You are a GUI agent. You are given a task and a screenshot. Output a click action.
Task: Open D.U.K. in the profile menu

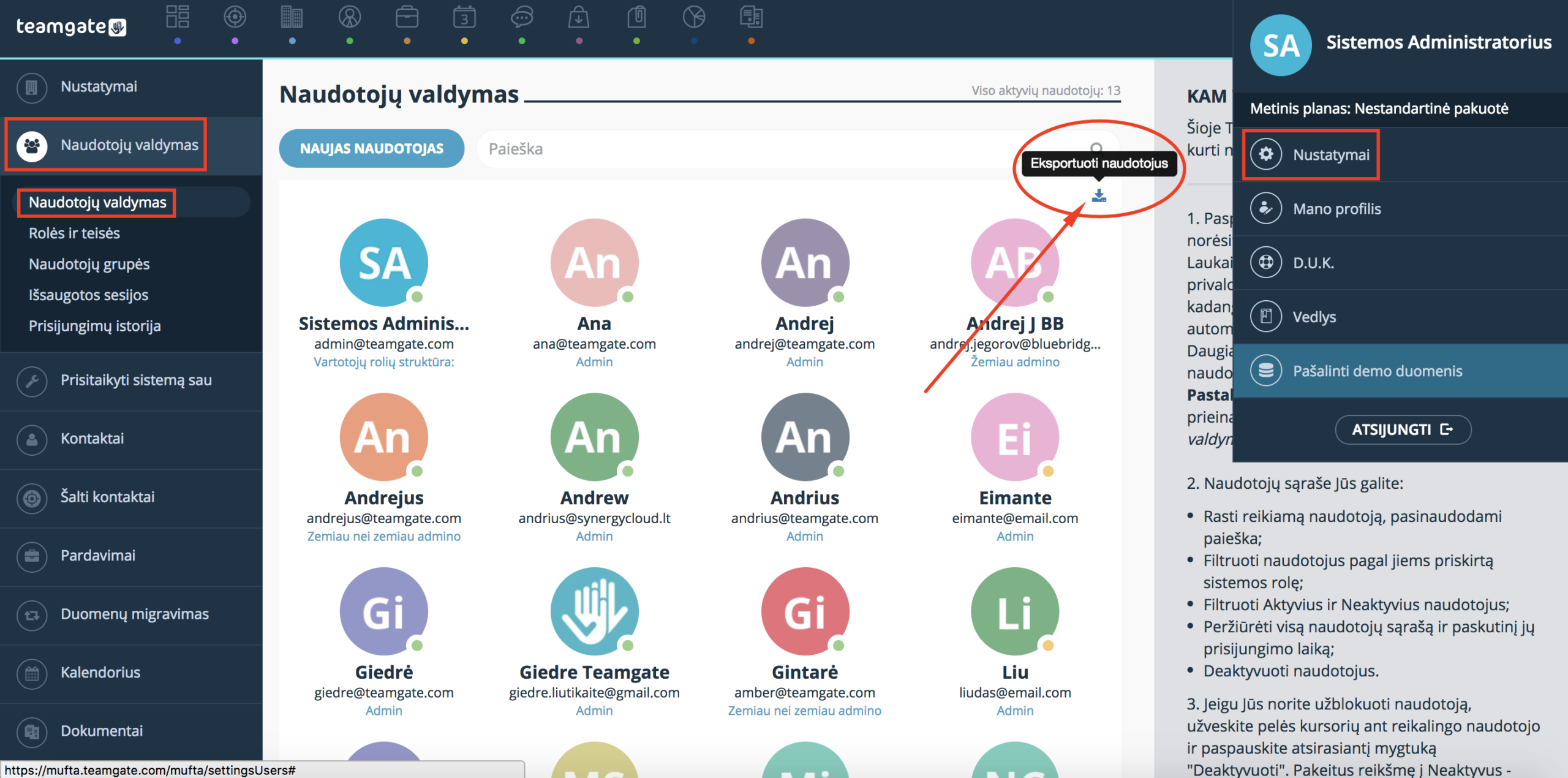1400,263
